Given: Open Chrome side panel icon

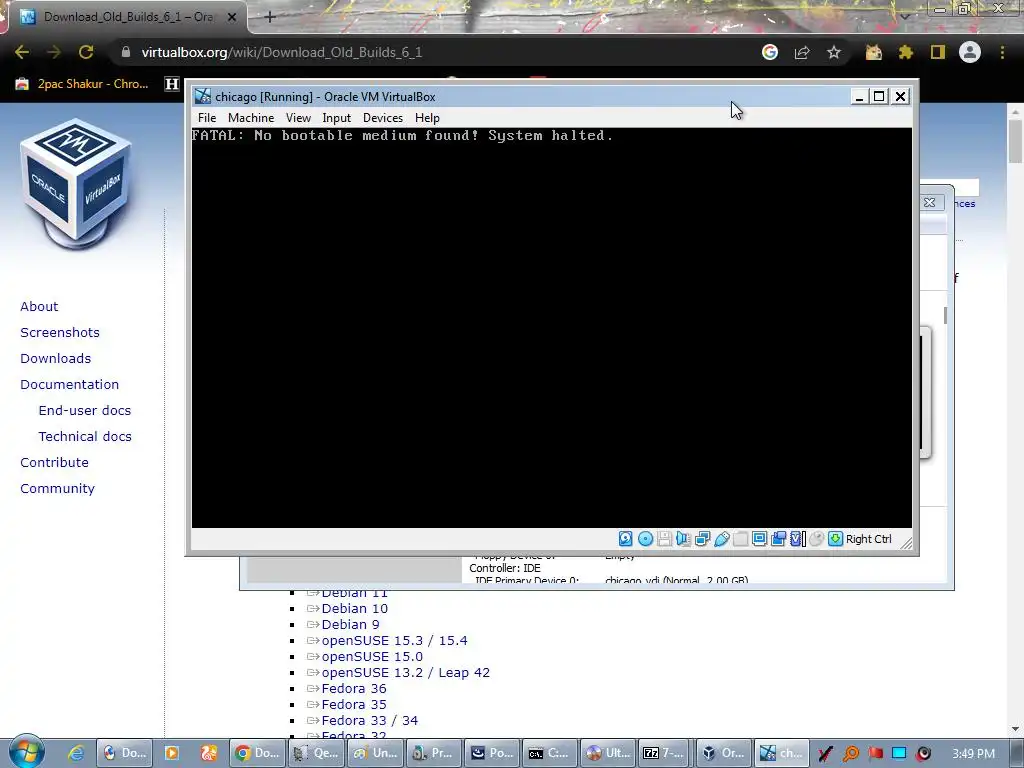Looking at the screenshot, I should pos(938,52).
